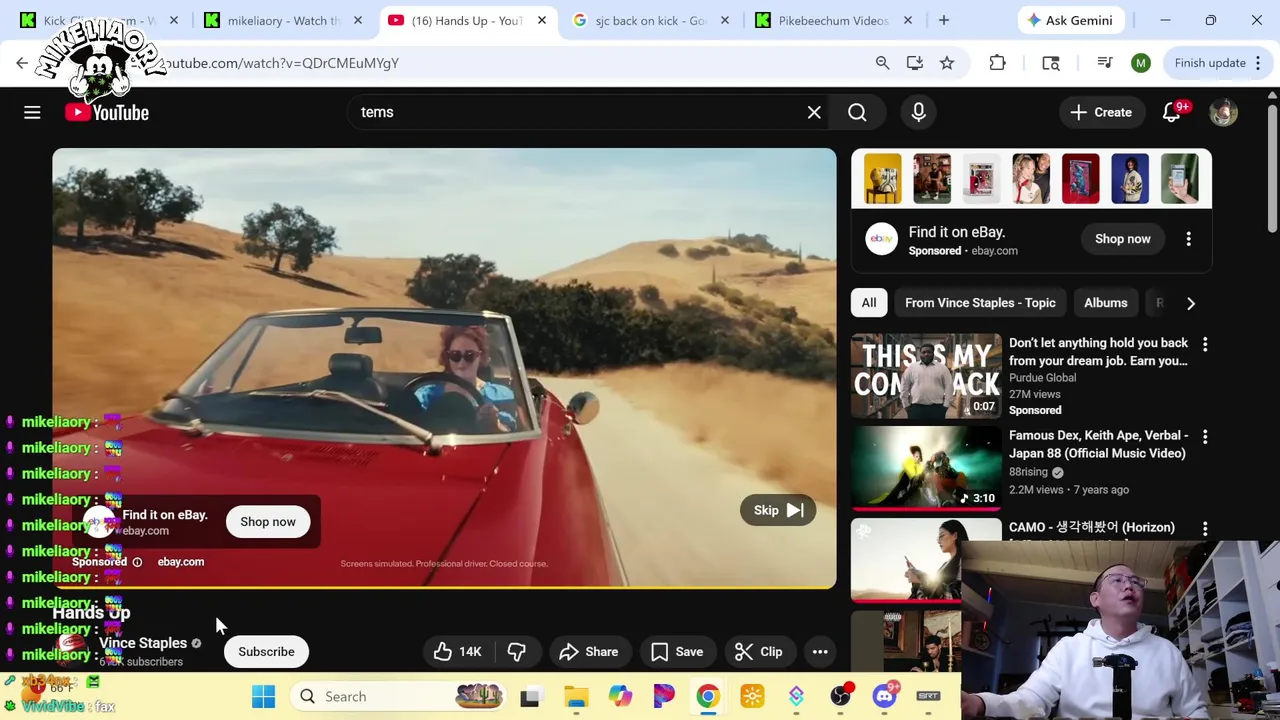Visit the ebay.com link under the video ad

pyautogui.click(x=180, y=562)
